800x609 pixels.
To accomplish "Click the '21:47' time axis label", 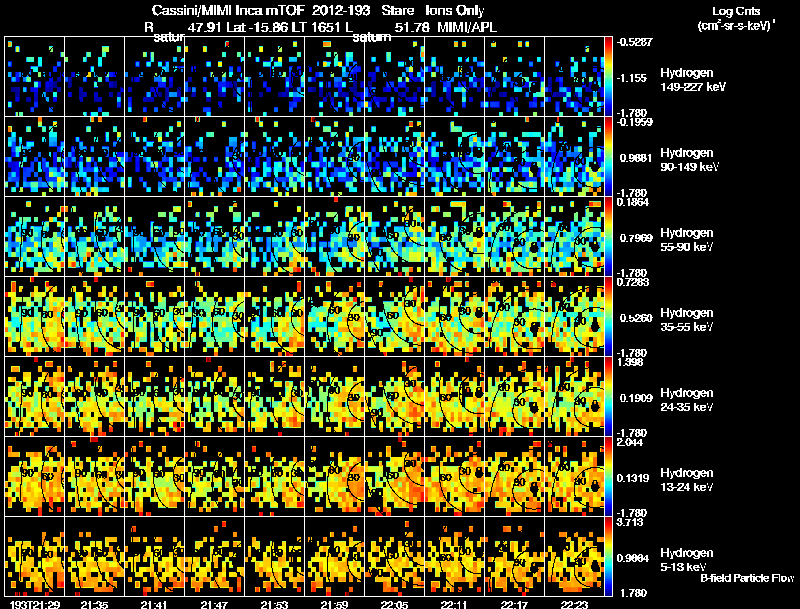I will [x=214, y=604].
